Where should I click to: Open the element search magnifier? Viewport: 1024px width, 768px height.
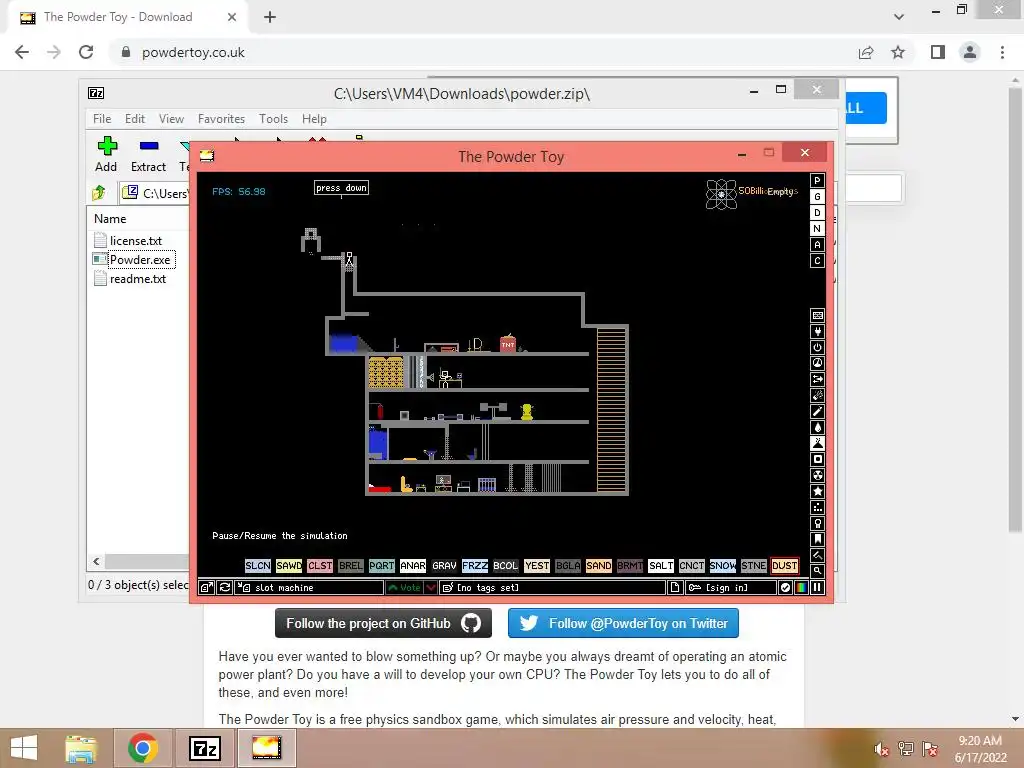[817, 571]
